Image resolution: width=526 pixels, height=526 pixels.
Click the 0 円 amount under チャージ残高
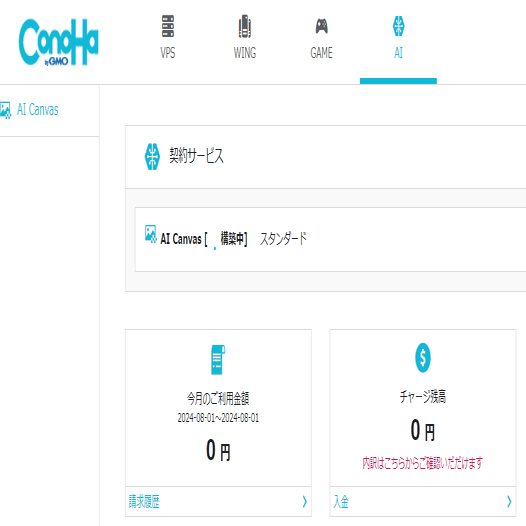coord(423,430)
